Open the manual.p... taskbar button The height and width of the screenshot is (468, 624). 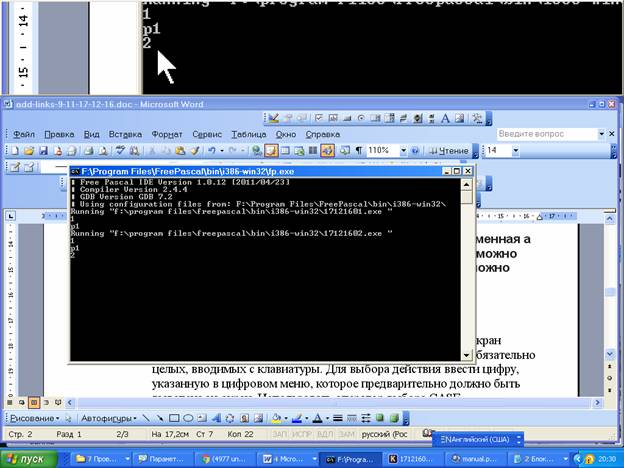coord(476,459)
